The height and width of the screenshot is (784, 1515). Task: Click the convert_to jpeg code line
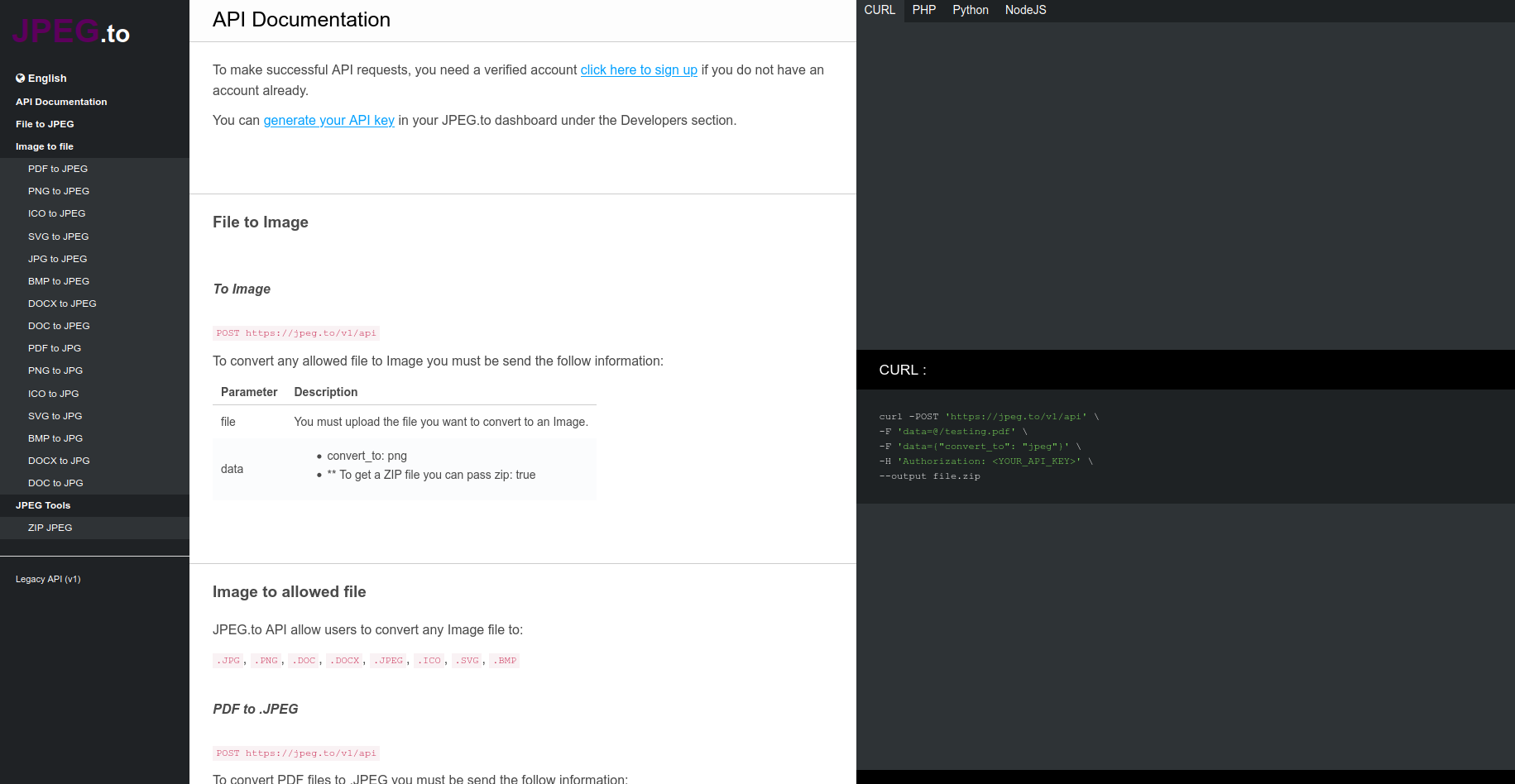(980, 447)
